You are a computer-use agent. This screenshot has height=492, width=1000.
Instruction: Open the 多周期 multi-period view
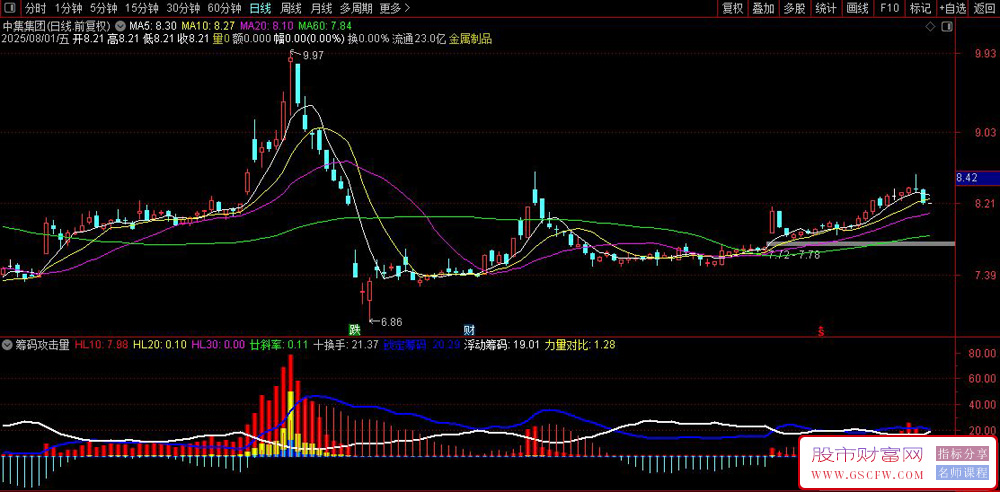[x=356, y=8]
